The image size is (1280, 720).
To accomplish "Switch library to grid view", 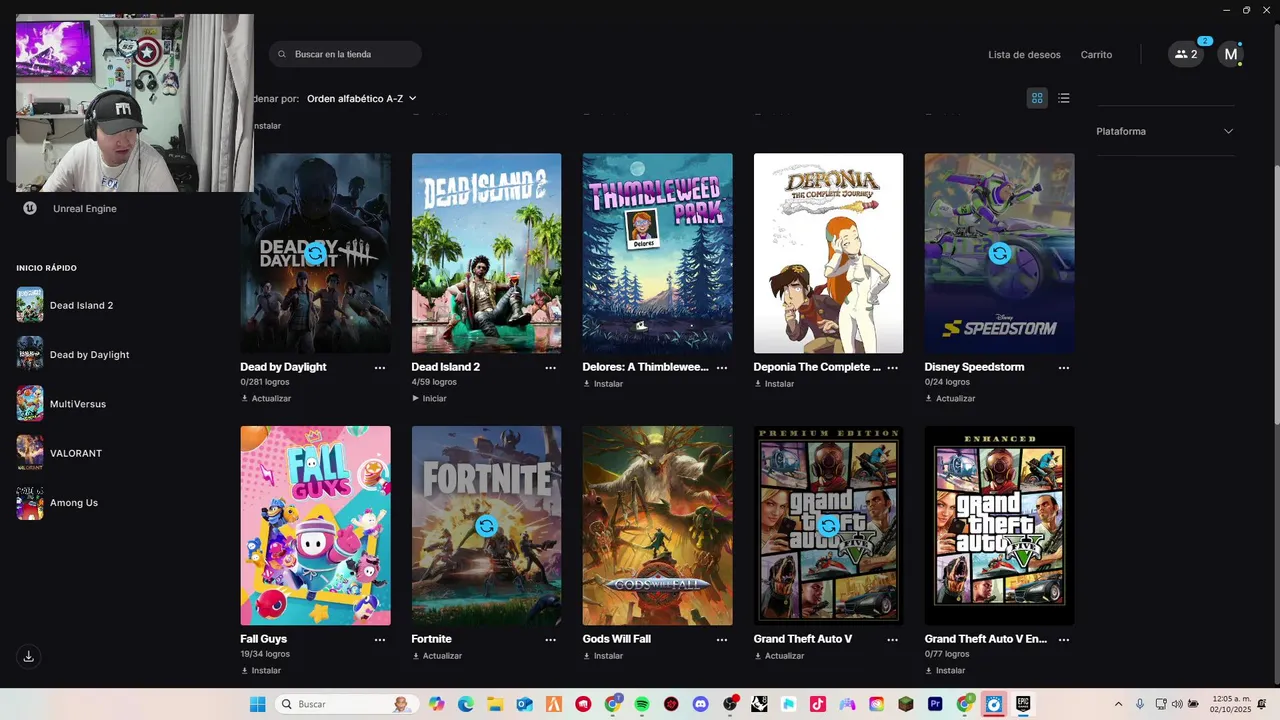I will tap(1037, 98).
